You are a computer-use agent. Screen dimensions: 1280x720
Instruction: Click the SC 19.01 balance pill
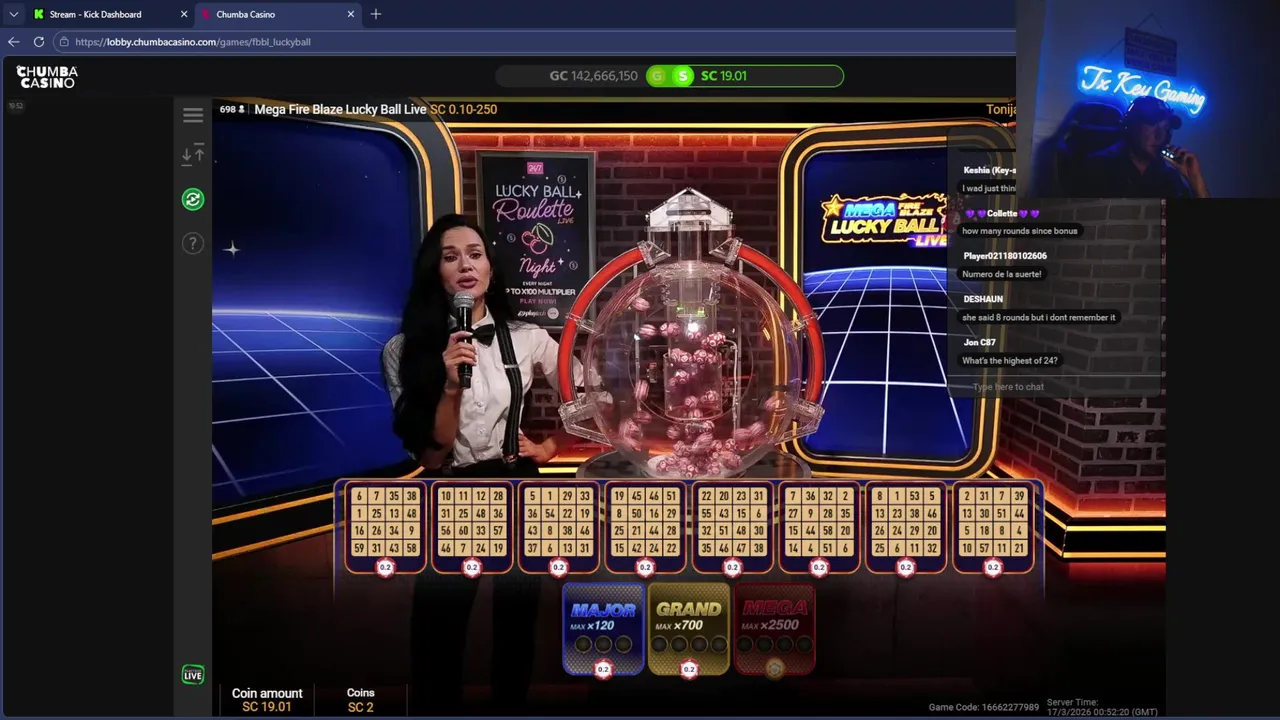(x=745, y=76)
